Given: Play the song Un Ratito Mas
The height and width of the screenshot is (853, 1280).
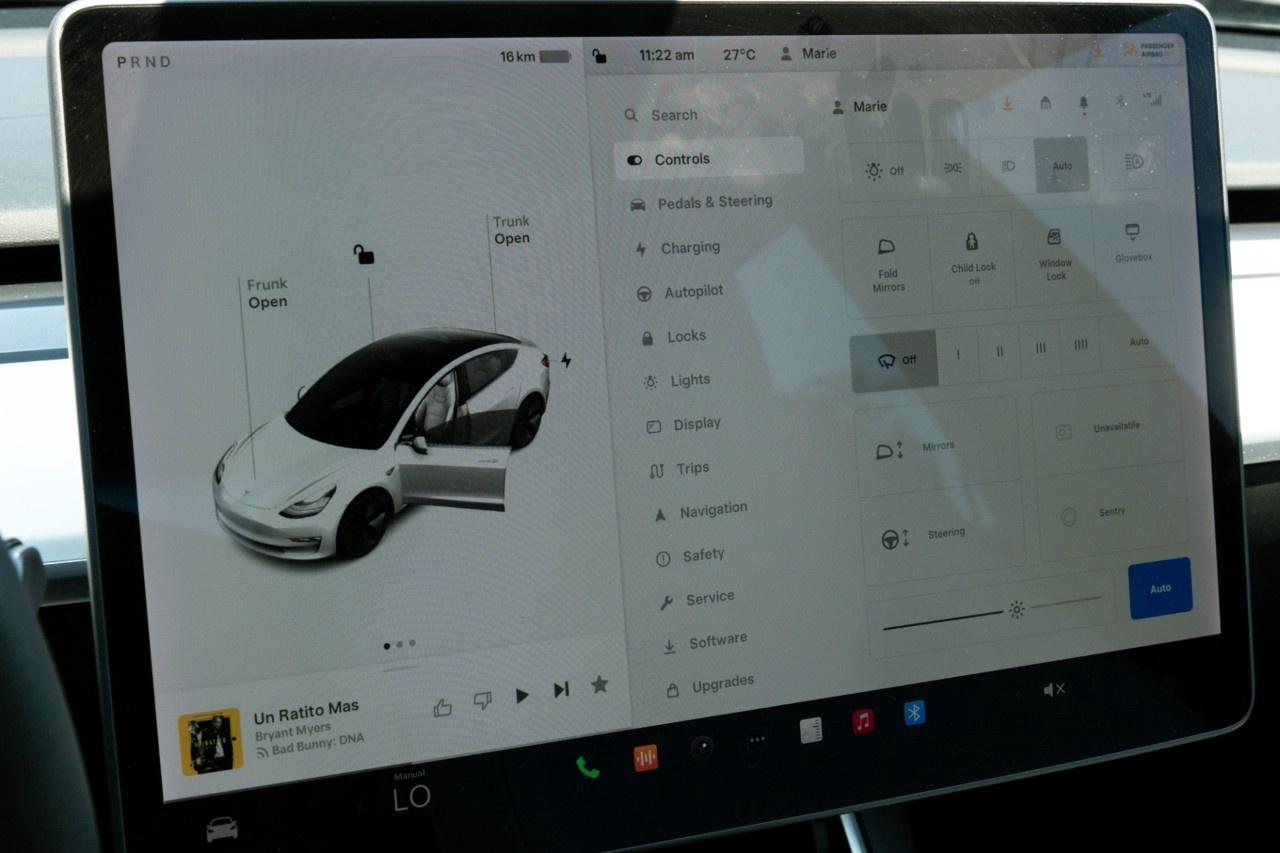Looking at the screenshot, I should click(x=522, y=696).
